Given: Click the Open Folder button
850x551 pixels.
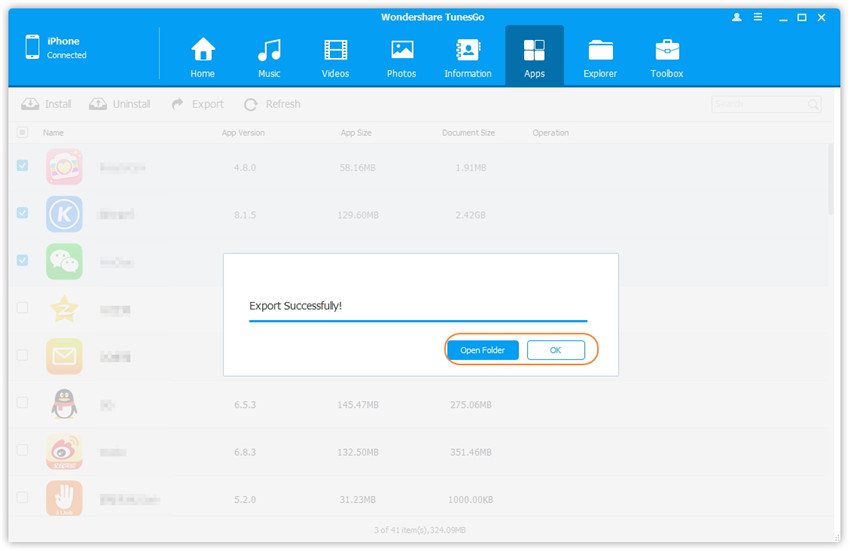Looking at the screenshot, I should [482, 350].
